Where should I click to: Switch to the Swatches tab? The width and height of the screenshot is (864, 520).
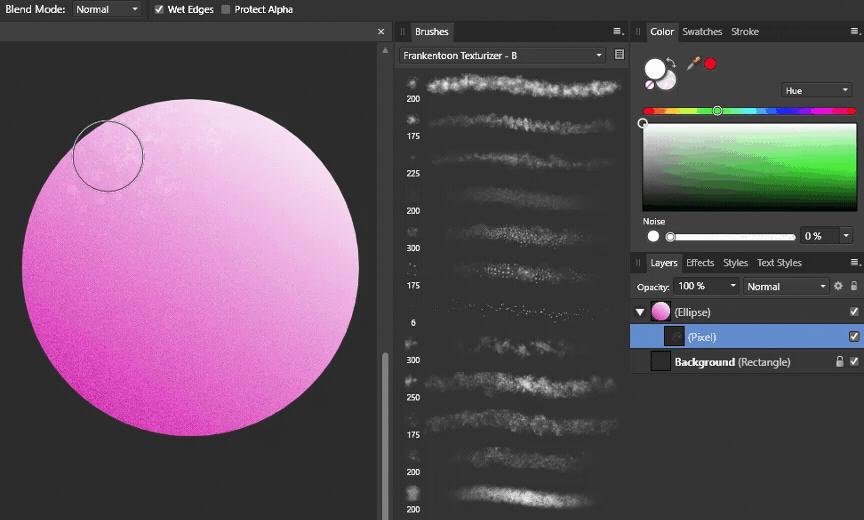702,31
